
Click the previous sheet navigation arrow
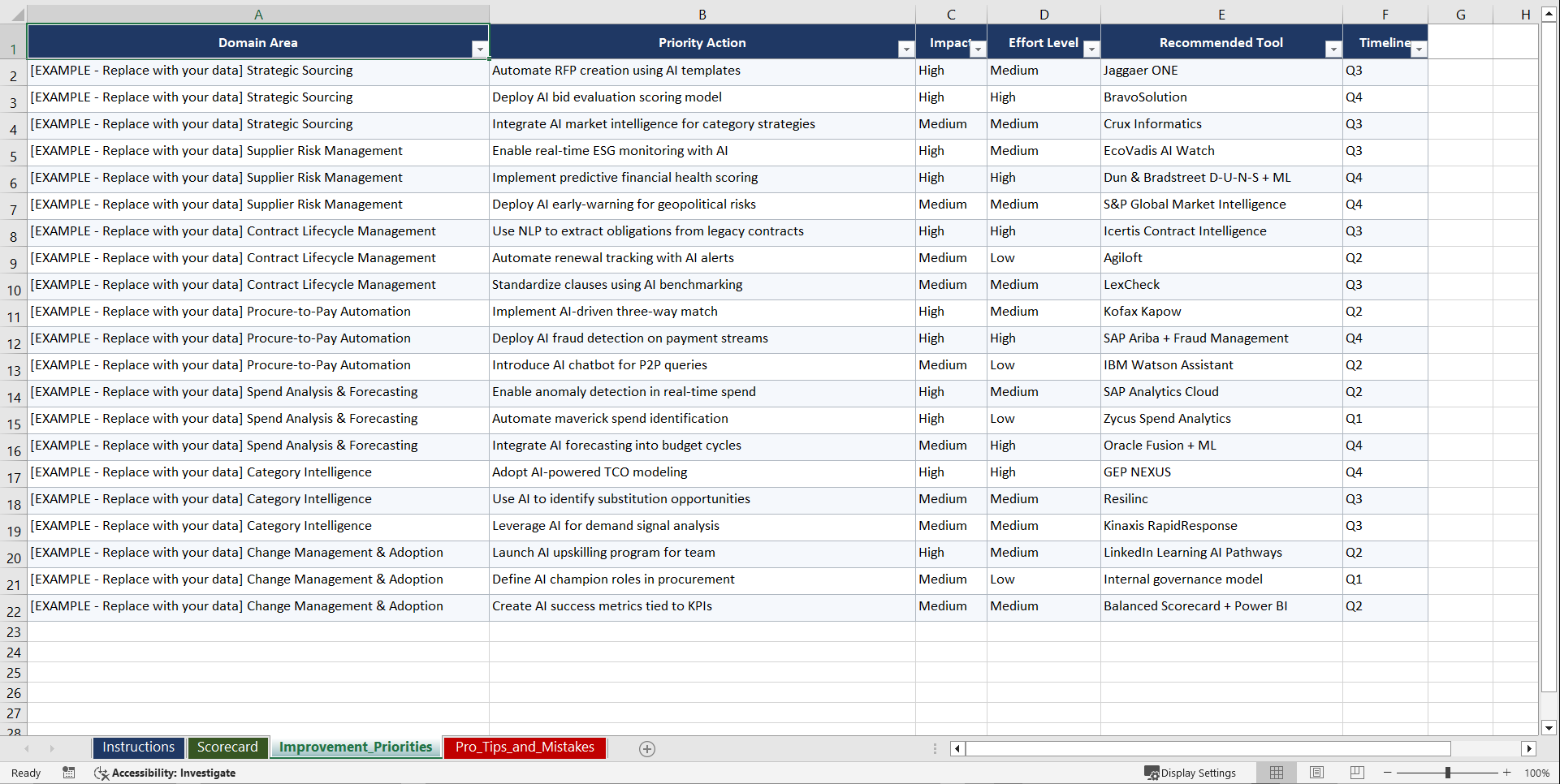point(27,748)
